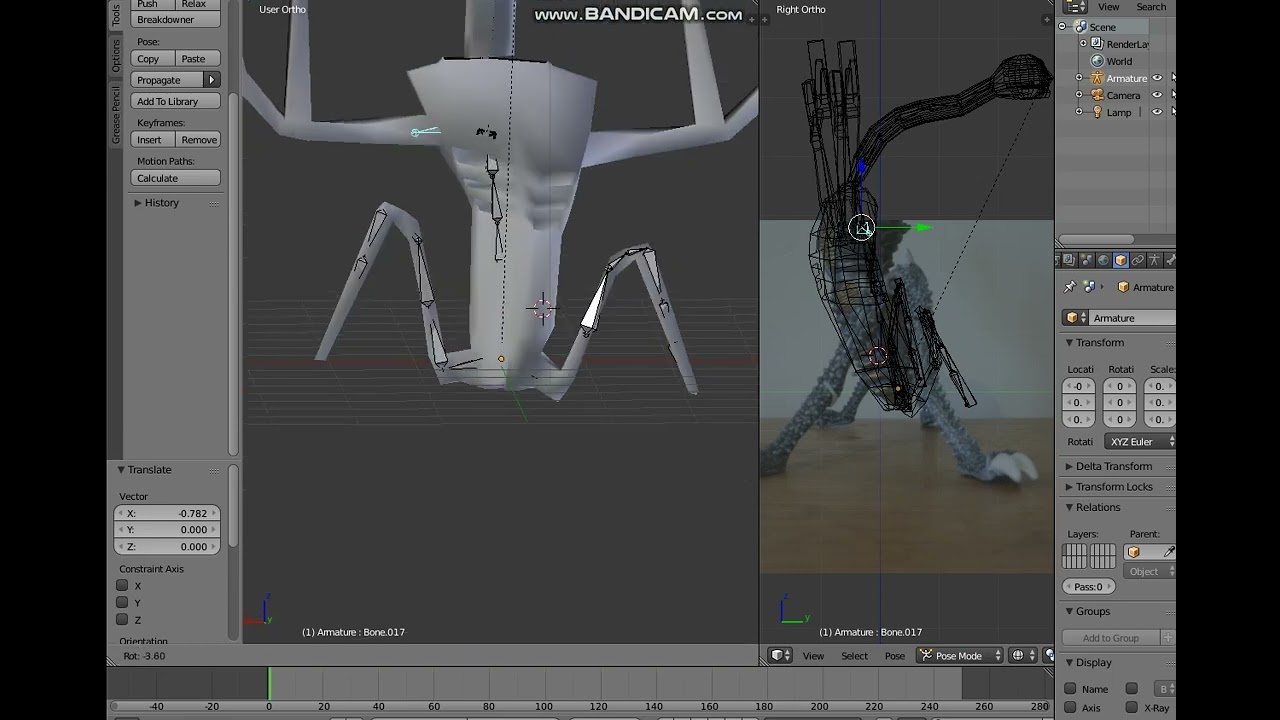
Task: Enable Y constraint axis checkbox
Action: coord(122,602)
